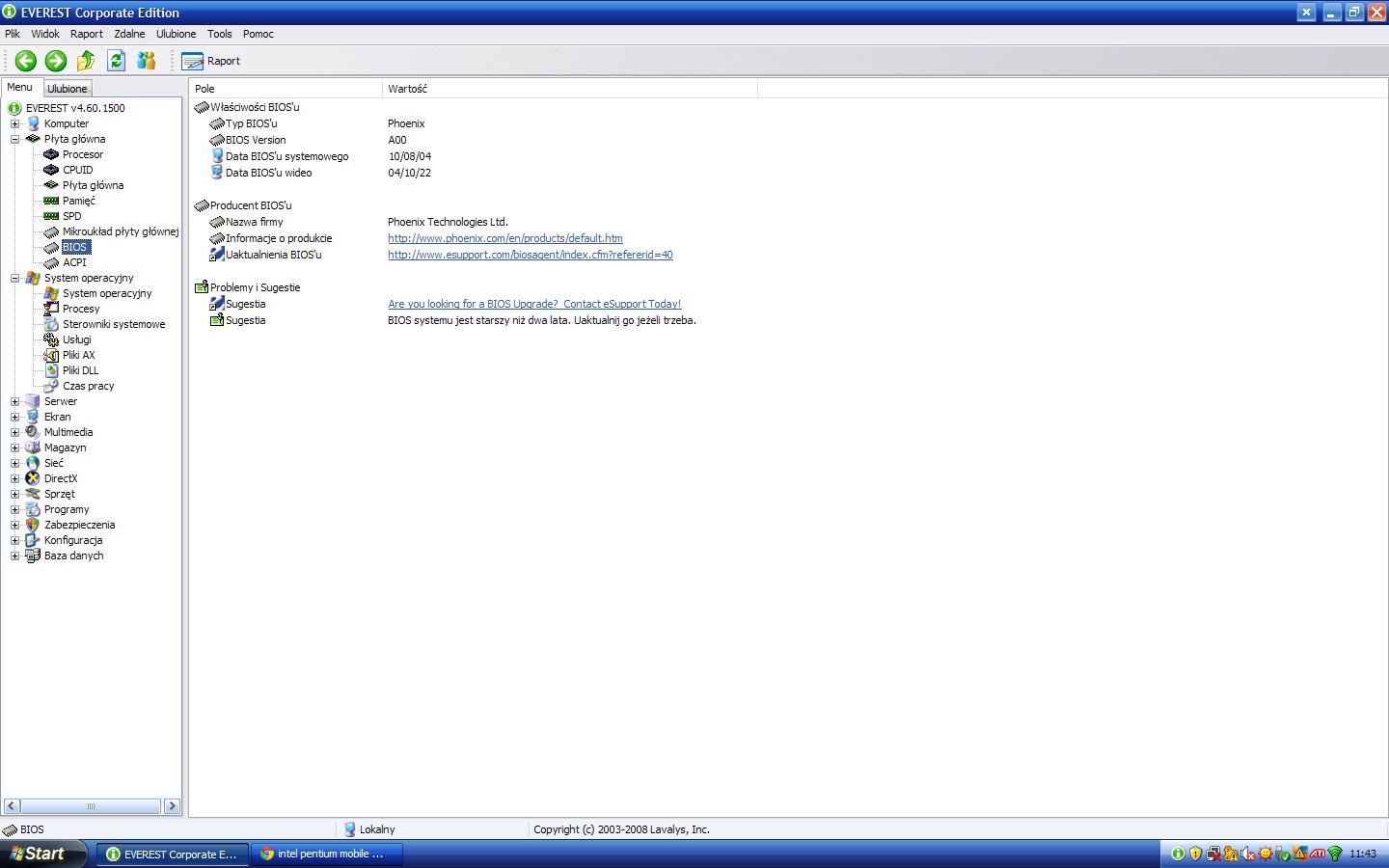Switch to the Ulubione tab
The image size is (1389, 868).
67,88
